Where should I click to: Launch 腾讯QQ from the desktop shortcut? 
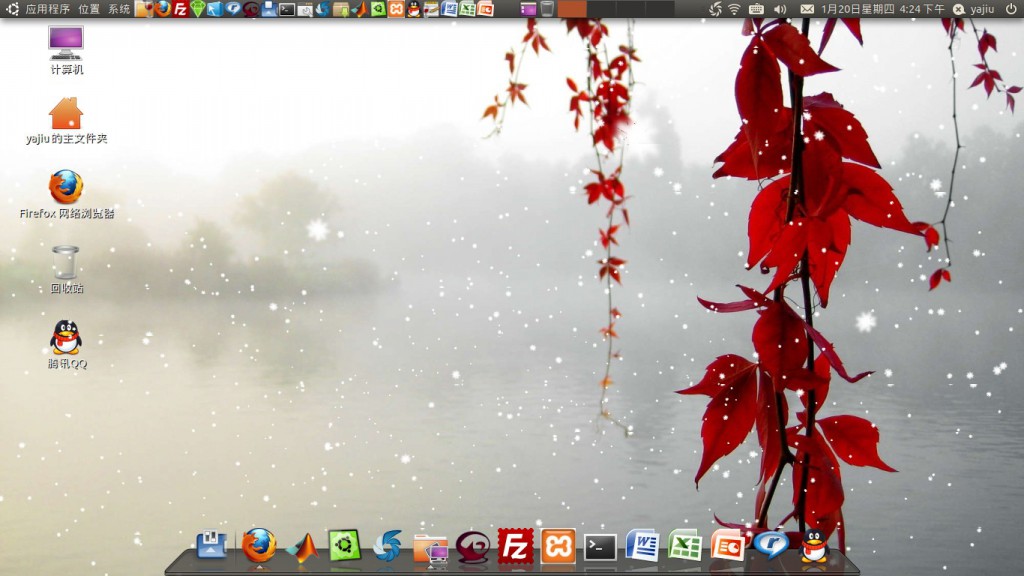[66, 338]
